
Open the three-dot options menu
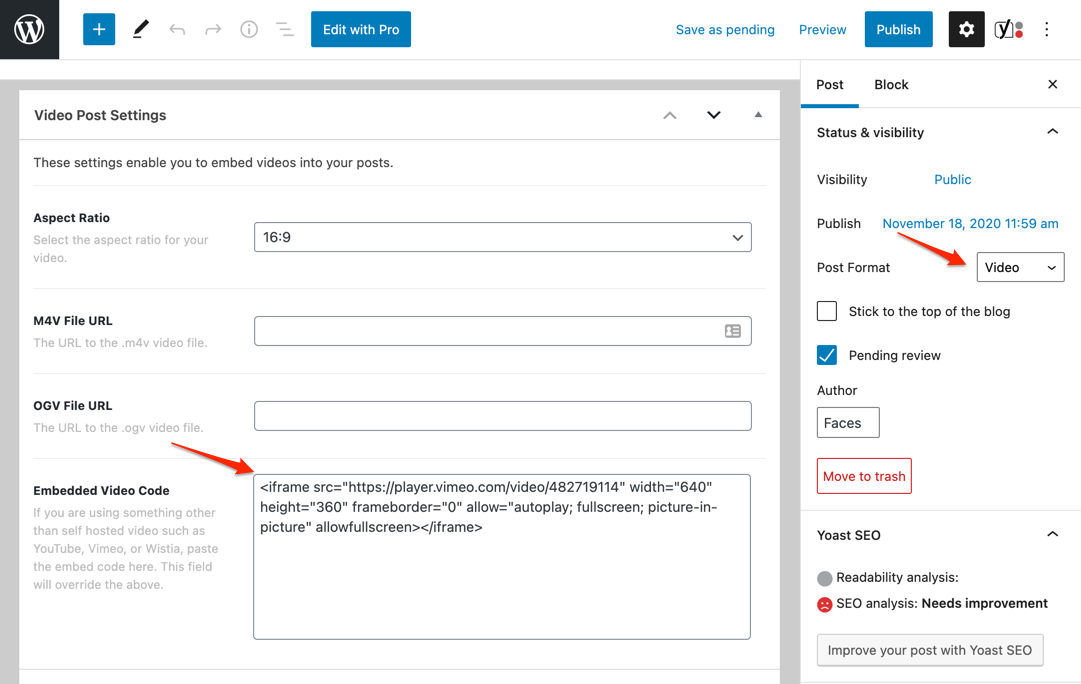(1047, 29)
